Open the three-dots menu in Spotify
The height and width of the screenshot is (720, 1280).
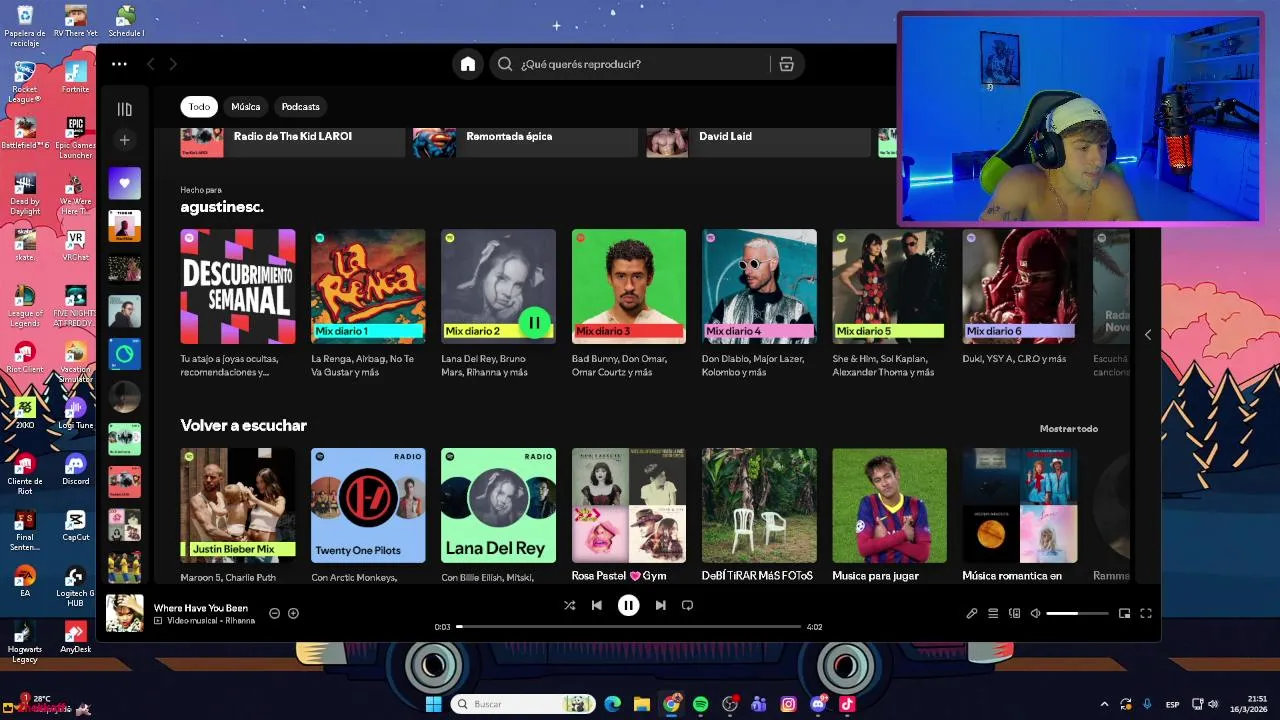click(x=119, y=64)
